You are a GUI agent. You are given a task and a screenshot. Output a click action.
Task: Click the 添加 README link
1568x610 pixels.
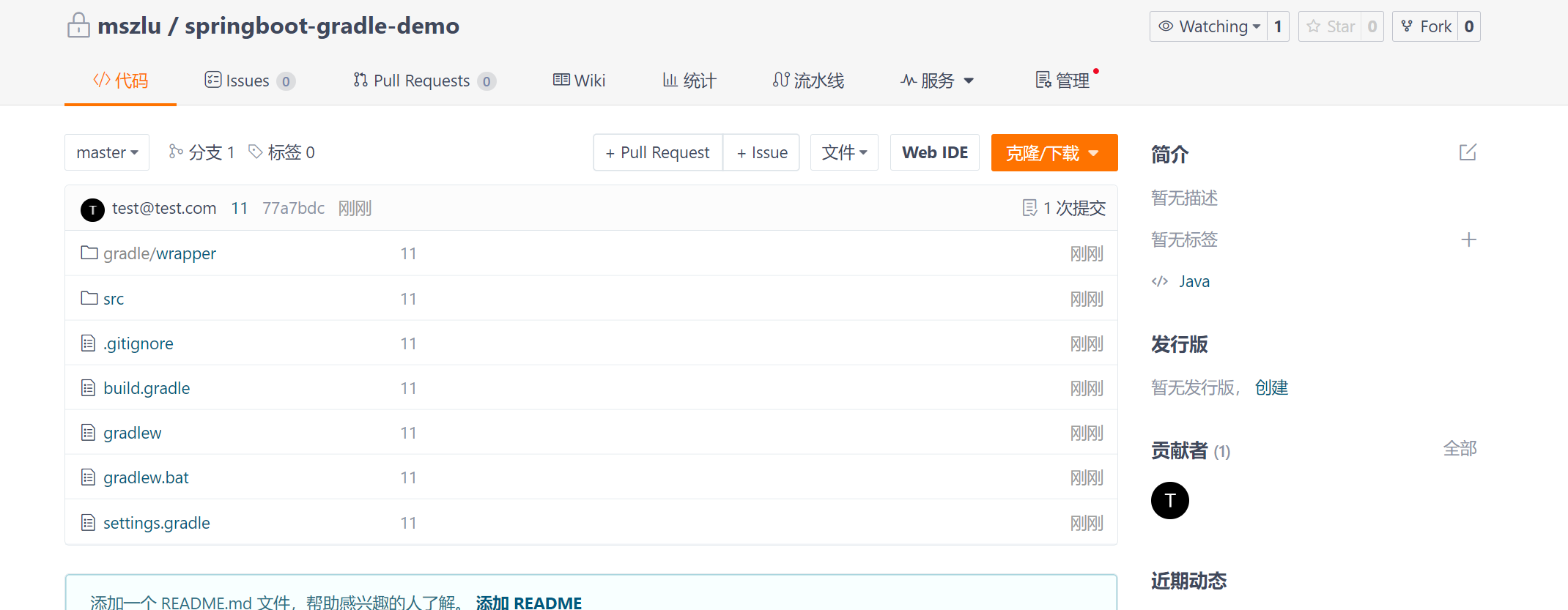coord(528,603)
